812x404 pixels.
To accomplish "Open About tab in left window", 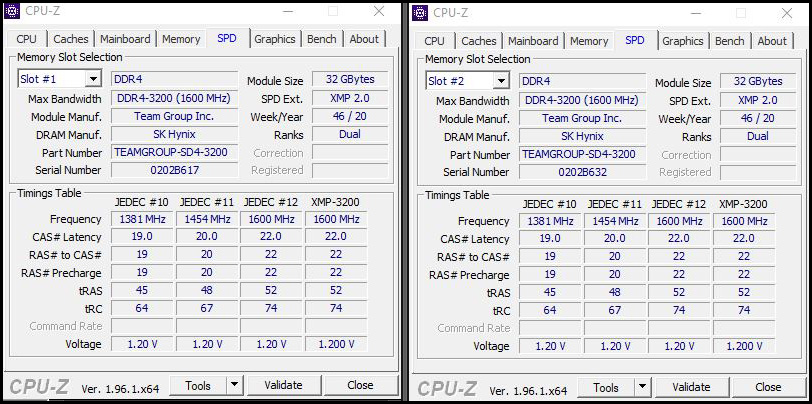I will [x=364, y=39].
